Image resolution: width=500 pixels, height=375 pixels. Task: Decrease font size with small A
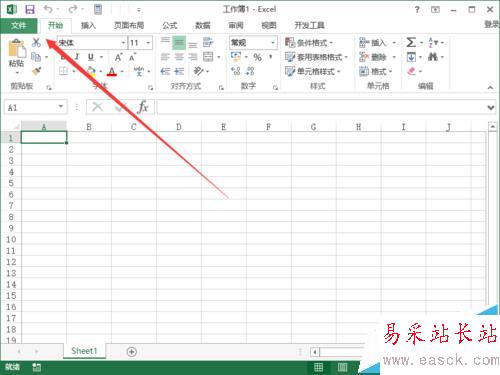coord(132,57)
